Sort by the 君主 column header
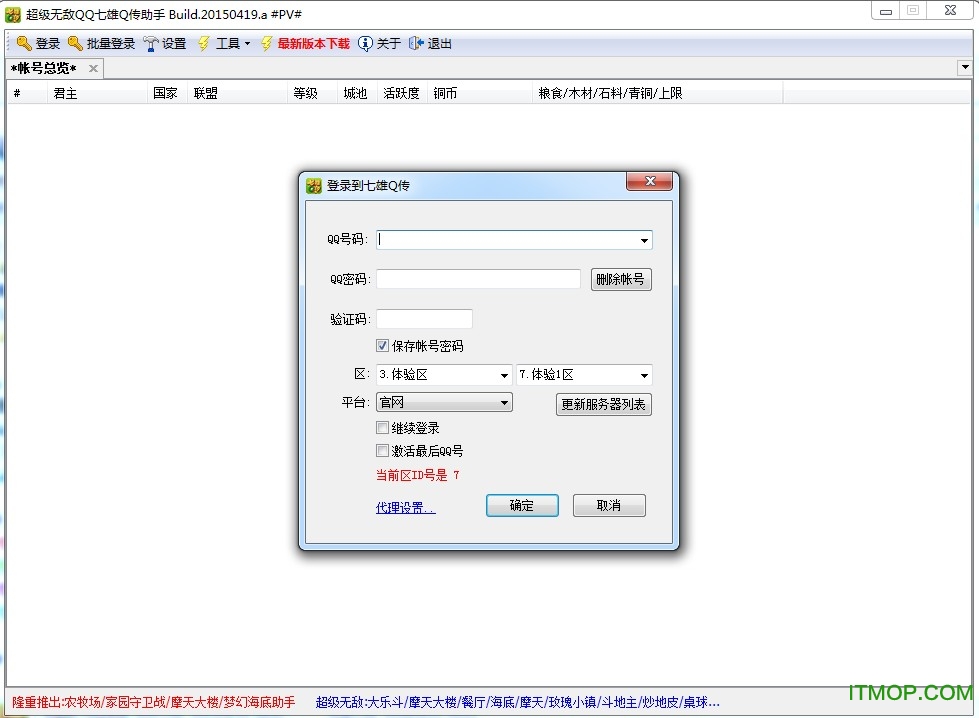The image size is (979, 718). (x=97, y=93)
